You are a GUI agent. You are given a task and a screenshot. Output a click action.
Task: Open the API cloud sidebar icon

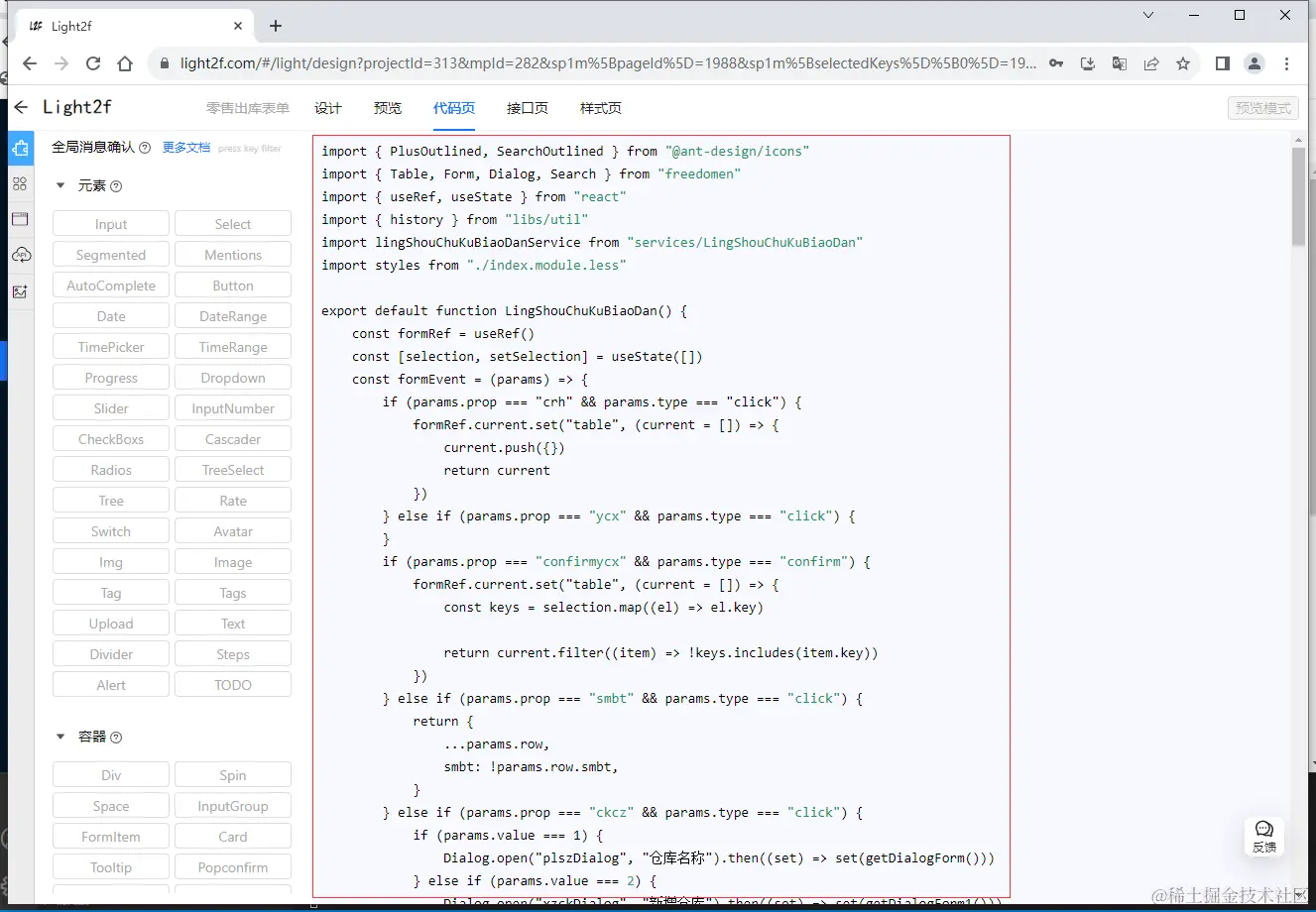(21, 255)
